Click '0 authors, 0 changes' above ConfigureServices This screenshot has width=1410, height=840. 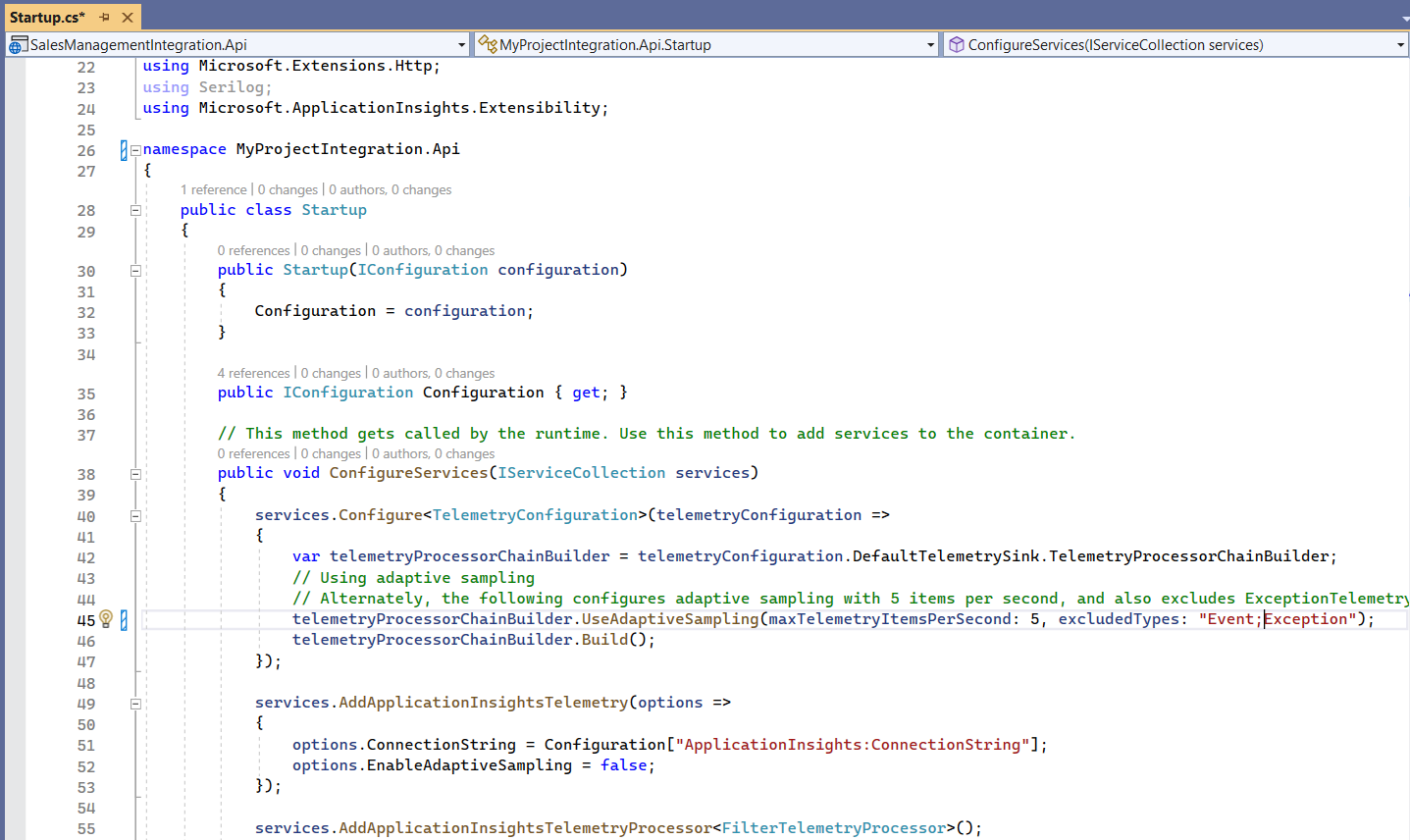tap(434, 453)
